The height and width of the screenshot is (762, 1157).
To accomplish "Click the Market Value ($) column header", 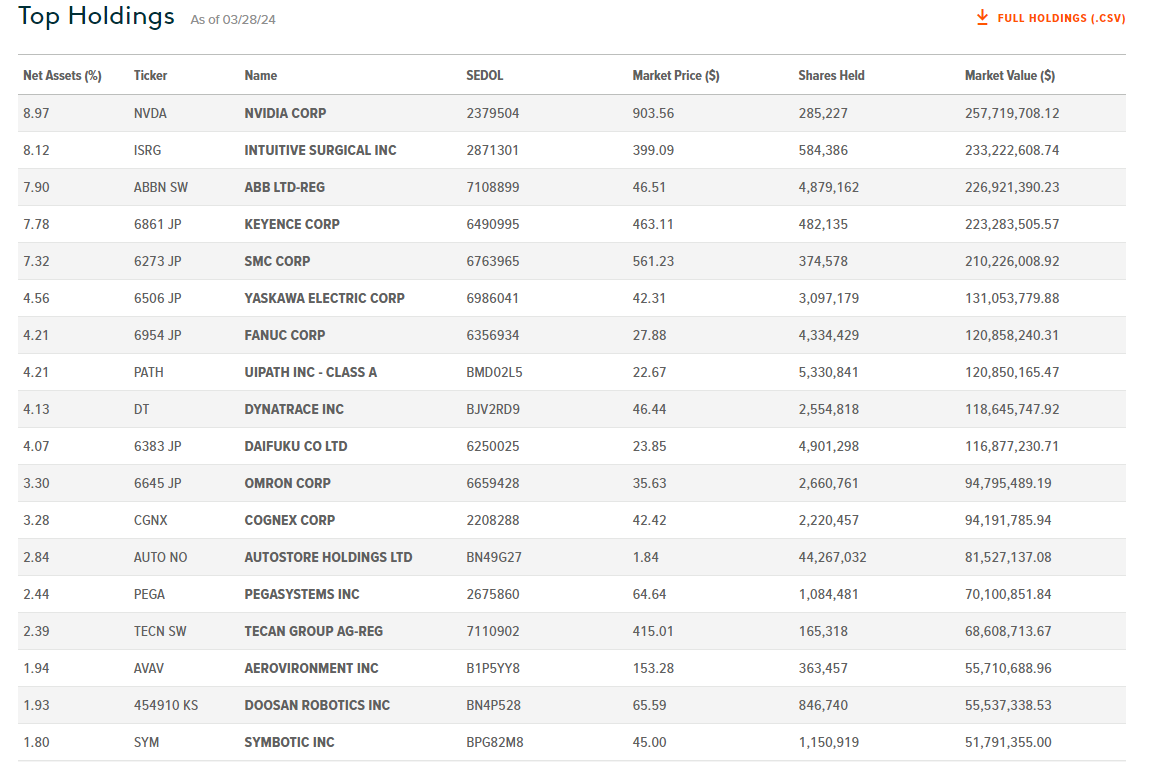I will tap(1009, 75).
